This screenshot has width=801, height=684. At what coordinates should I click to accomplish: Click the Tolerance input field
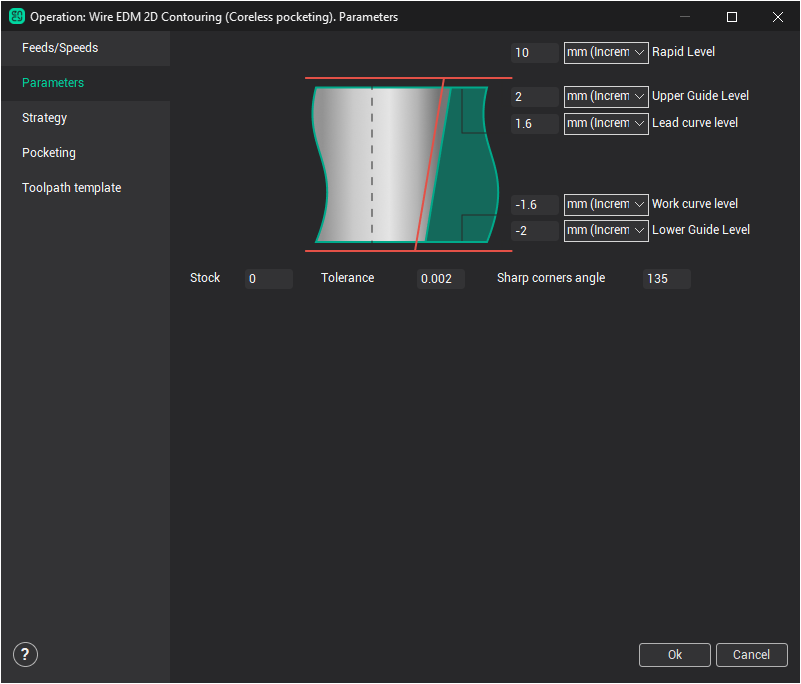(441, 279)
